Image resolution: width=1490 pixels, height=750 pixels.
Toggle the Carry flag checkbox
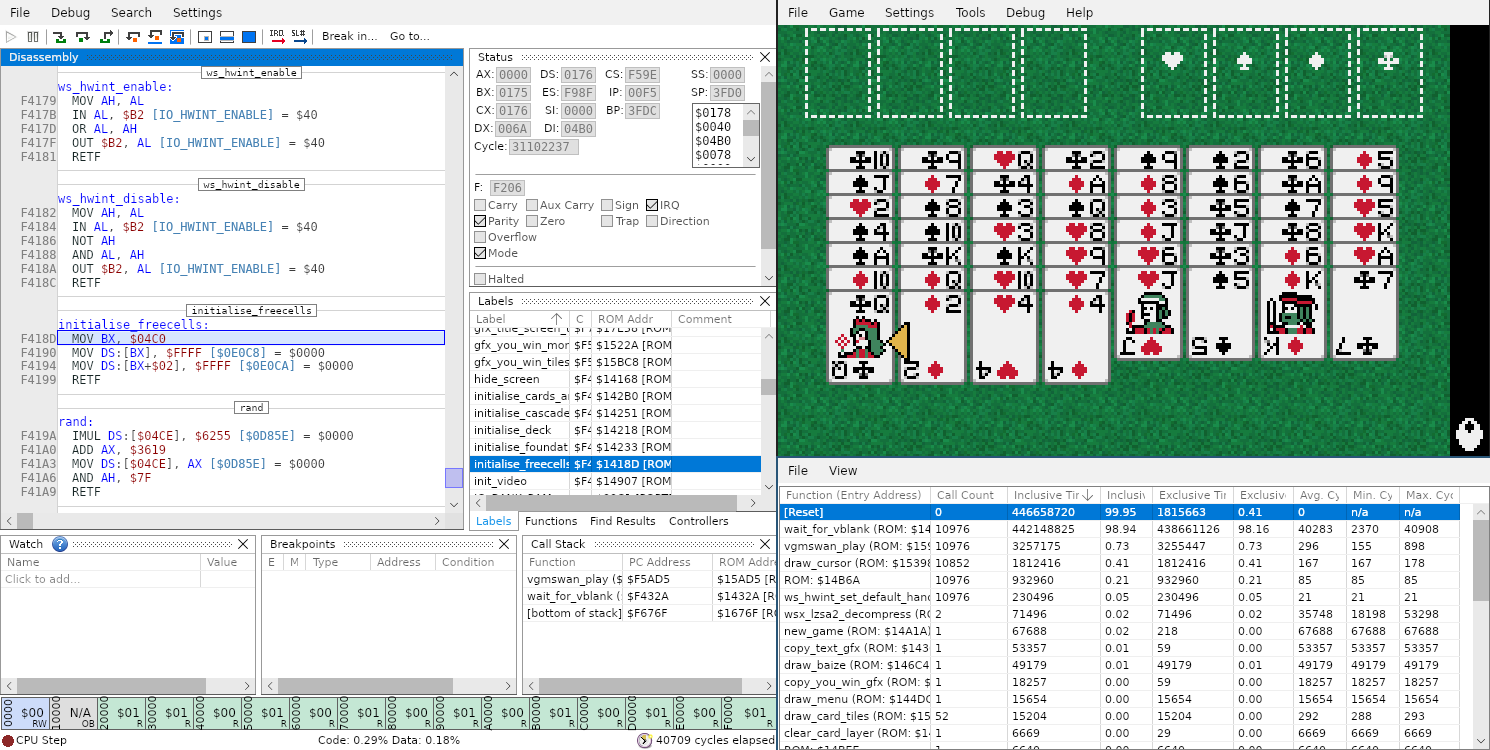480,205
